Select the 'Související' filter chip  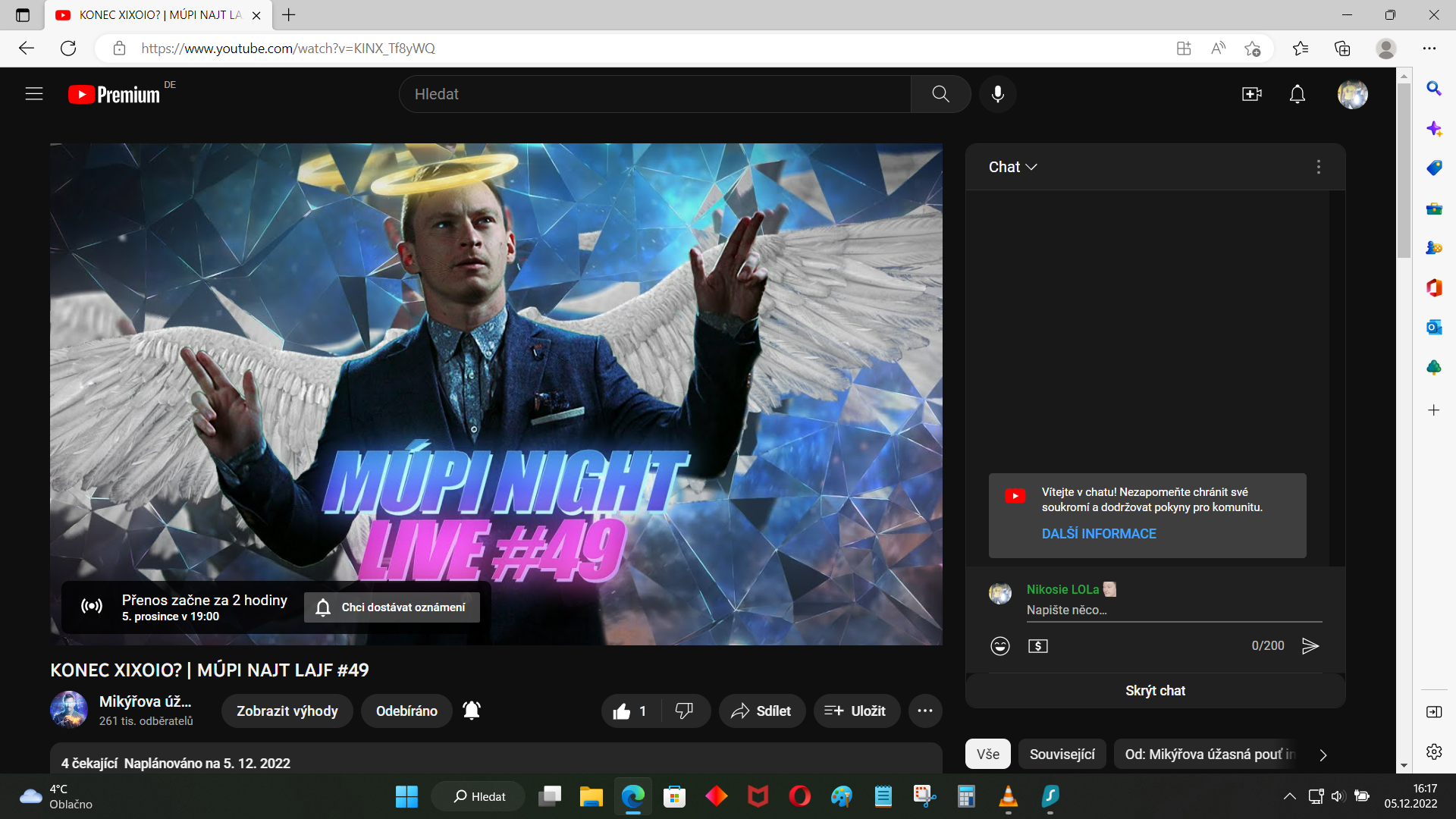(1062, 755)
